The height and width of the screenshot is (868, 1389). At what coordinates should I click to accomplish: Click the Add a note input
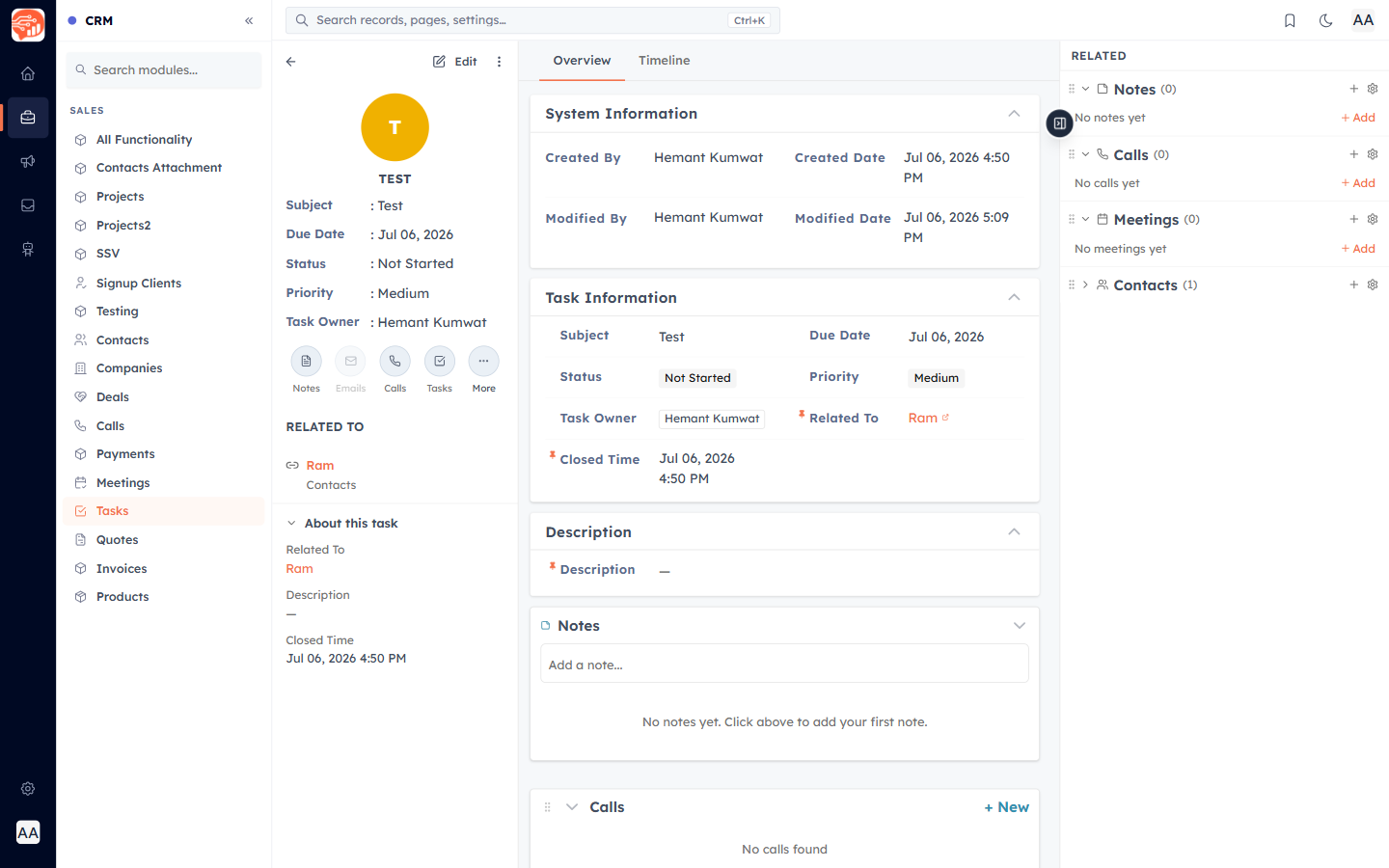pyautogui.click(x=784, y=664)
